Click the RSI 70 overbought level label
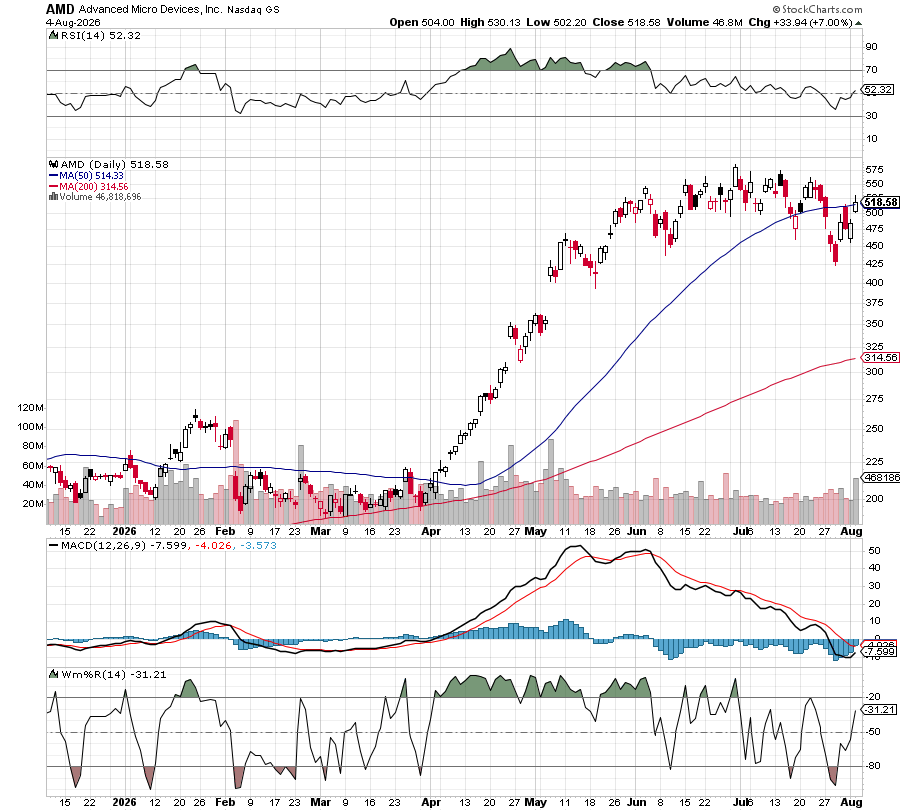 coord(871,69)
